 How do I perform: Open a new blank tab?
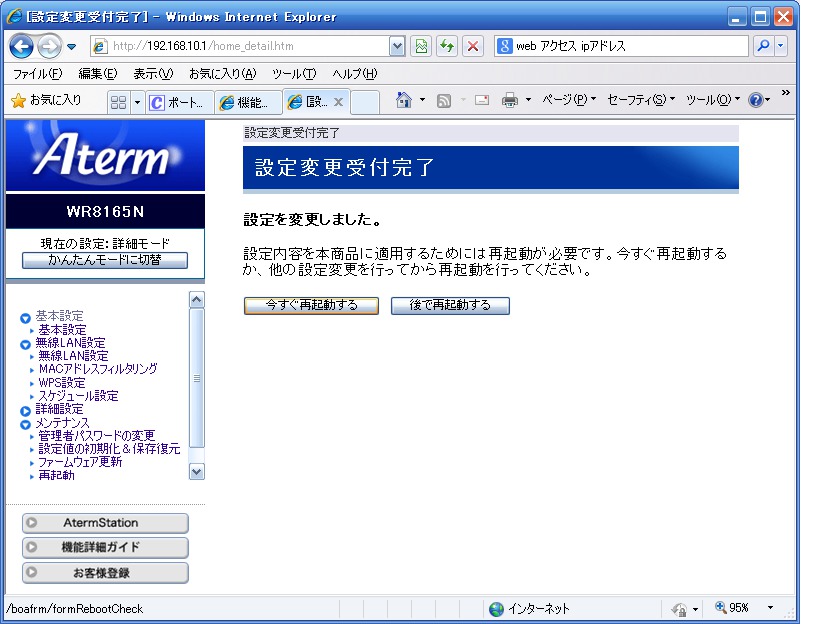pos(365,102)
